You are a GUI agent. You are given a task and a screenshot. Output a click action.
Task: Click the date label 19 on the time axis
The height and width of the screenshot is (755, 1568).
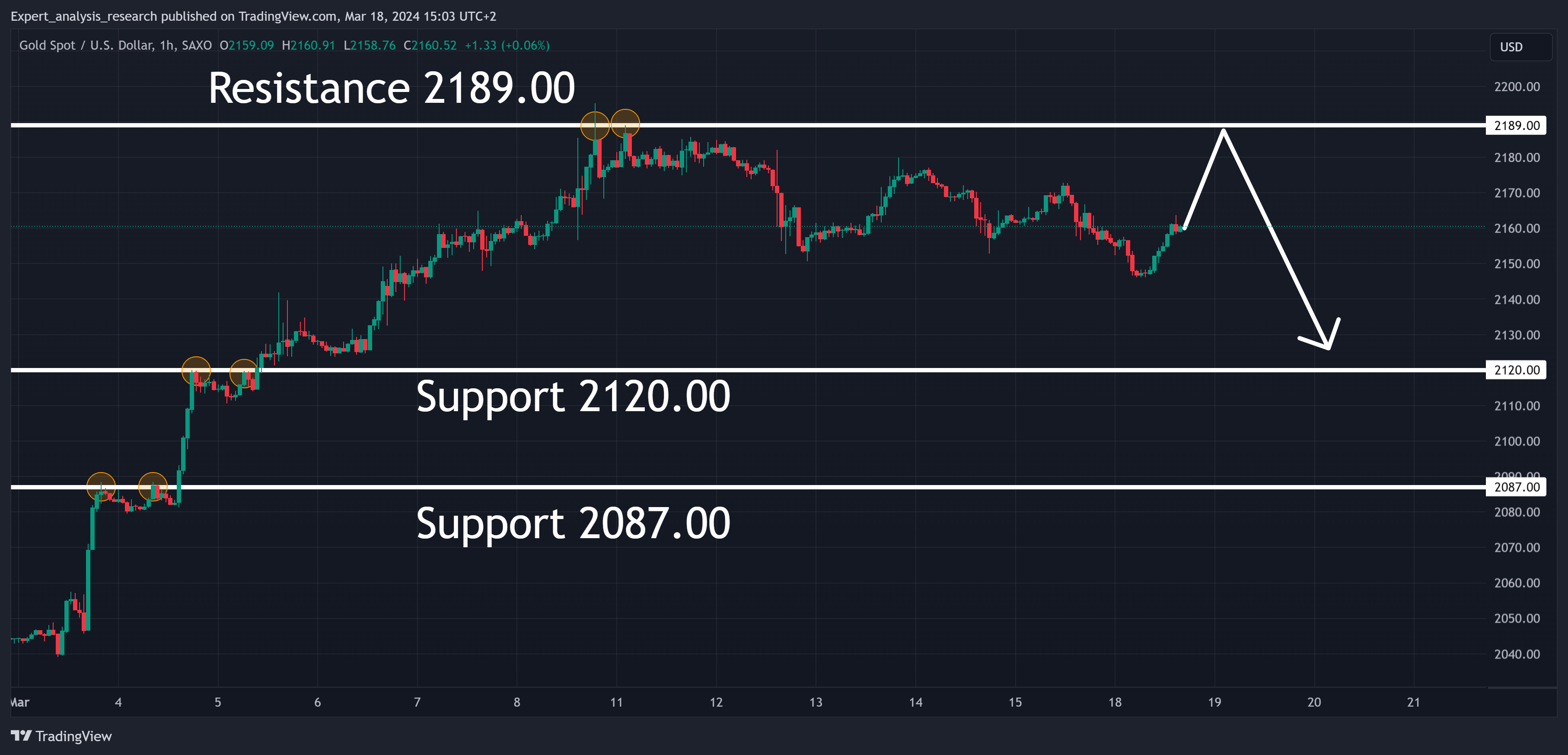1214,702
